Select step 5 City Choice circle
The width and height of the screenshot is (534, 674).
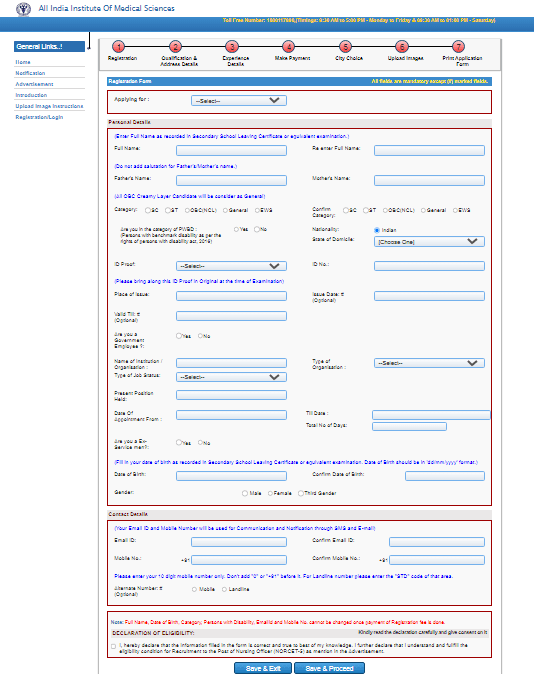[x=345, y=46]
